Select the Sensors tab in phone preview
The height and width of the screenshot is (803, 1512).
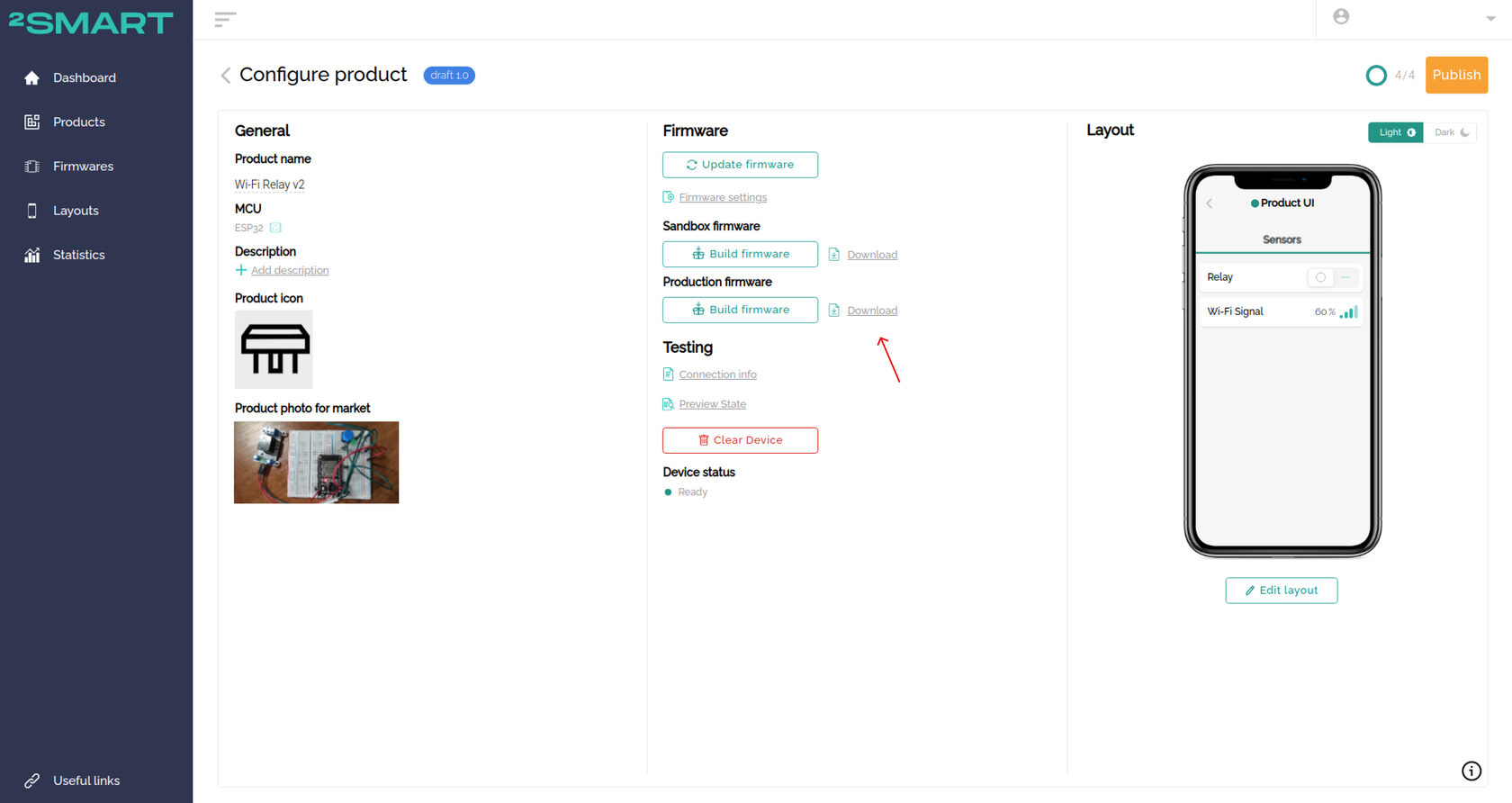coord(1282,239)
